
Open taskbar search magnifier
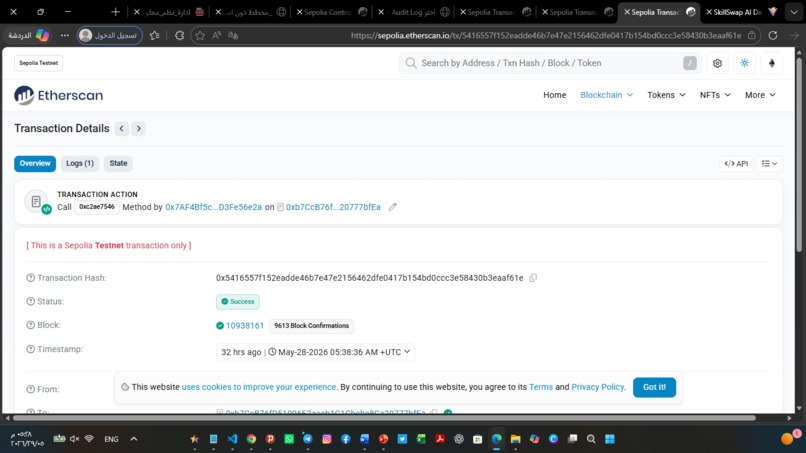(x=591, y=439)
